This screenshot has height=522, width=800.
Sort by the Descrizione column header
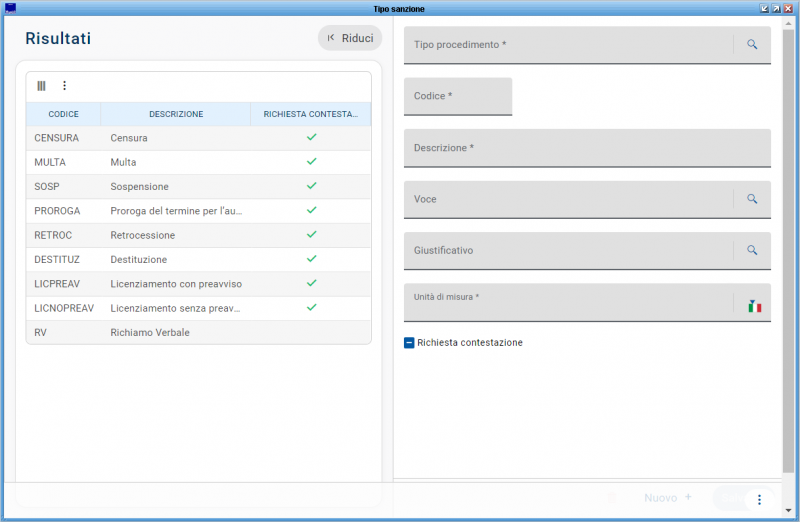tap(176, 114)
